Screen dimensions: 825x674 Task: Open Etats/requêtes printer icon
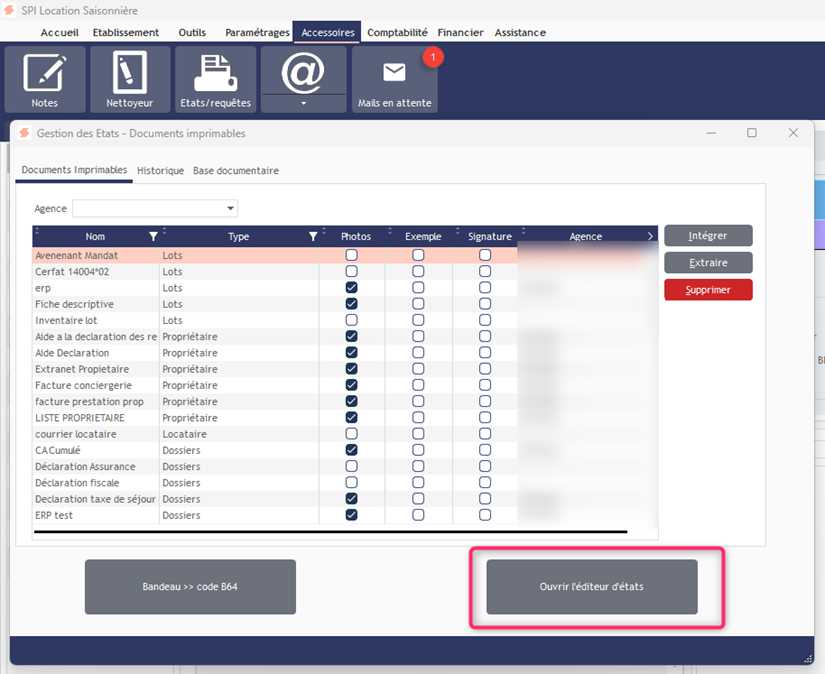click(215, 73)
